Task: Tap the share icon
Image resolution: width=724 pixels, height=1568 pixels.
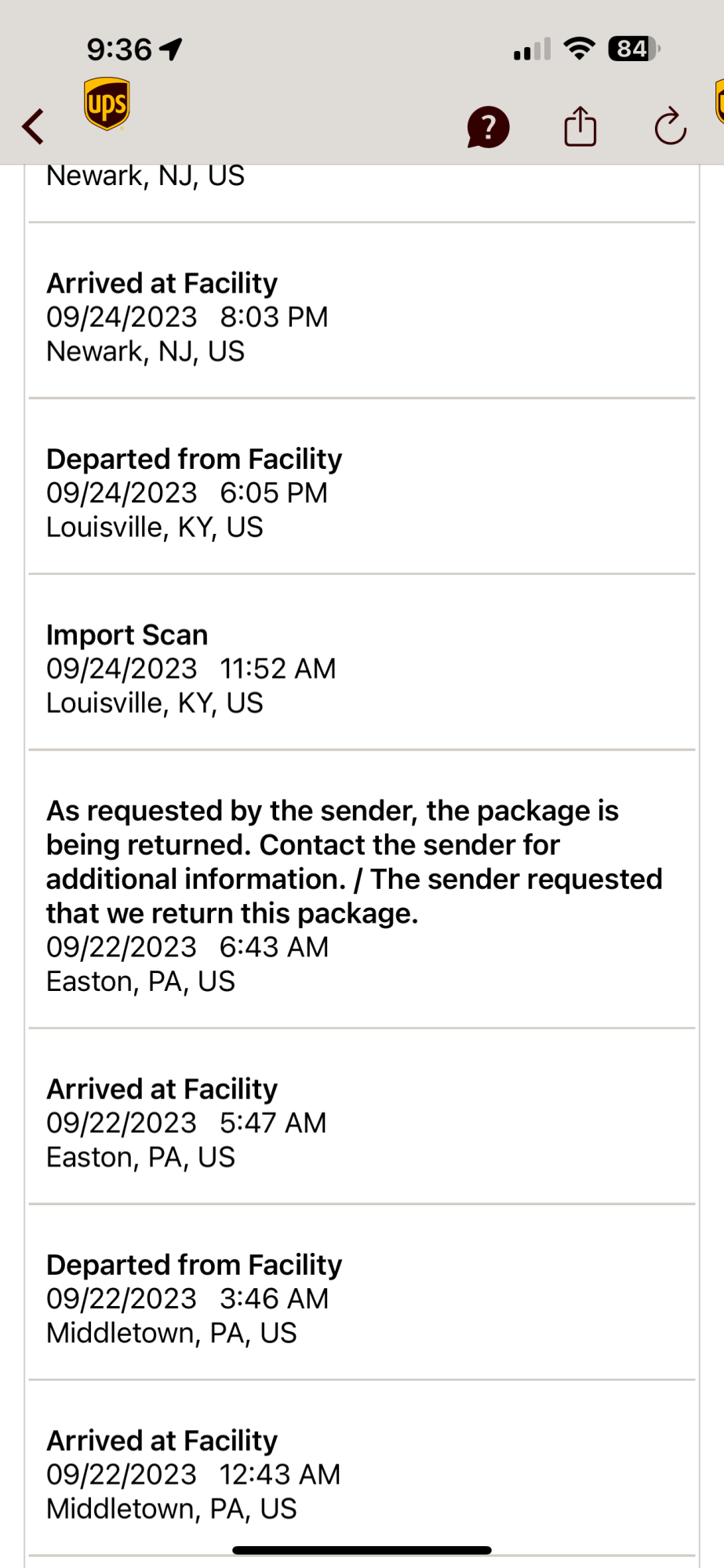Action: point(580,126)
